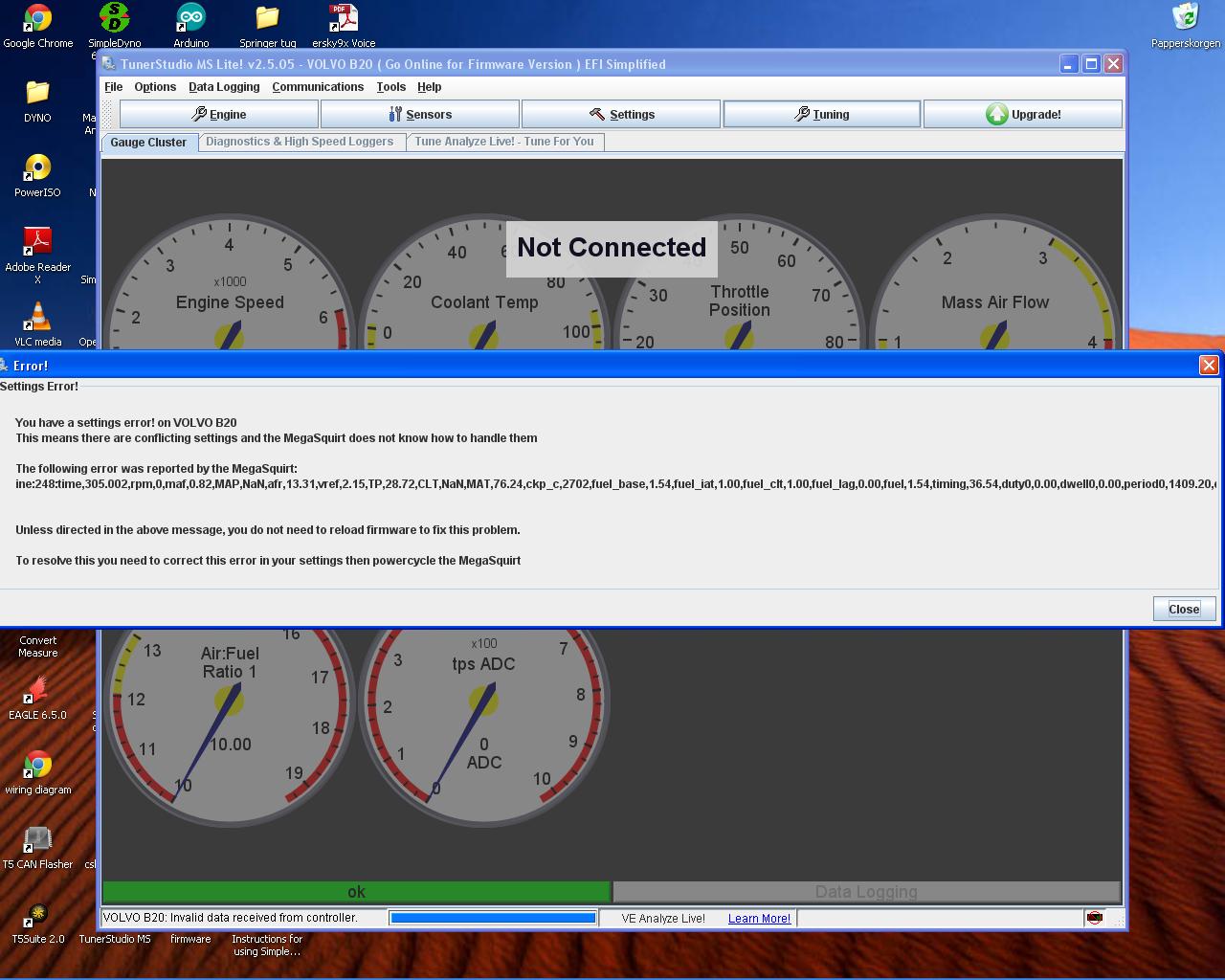Switch to Diagnostics & High Speed Loggers tab
Viewport: 1225px width, 980px height.
pyautogui.click(x=300, y=142)
